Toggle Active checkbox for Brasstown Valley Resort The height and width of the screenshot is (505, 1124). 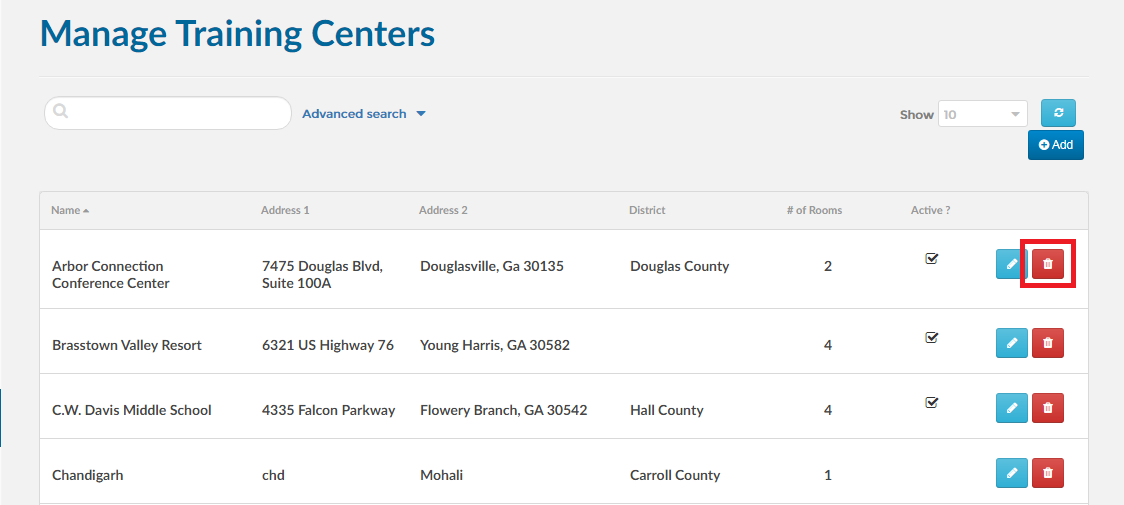(x=932, y=337)
